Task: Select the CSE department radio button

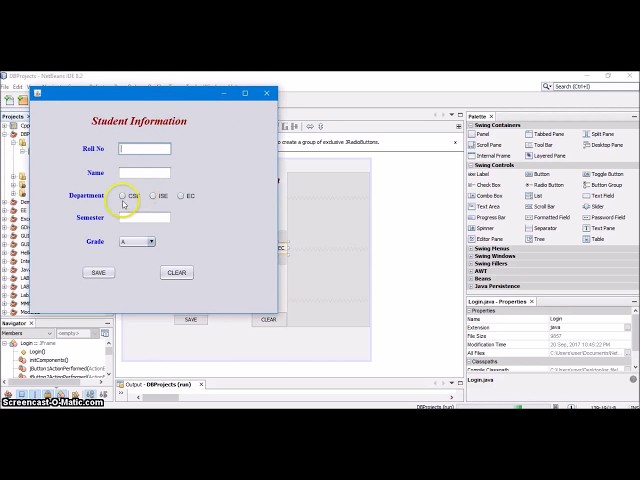Action: [x=122, y=196]
